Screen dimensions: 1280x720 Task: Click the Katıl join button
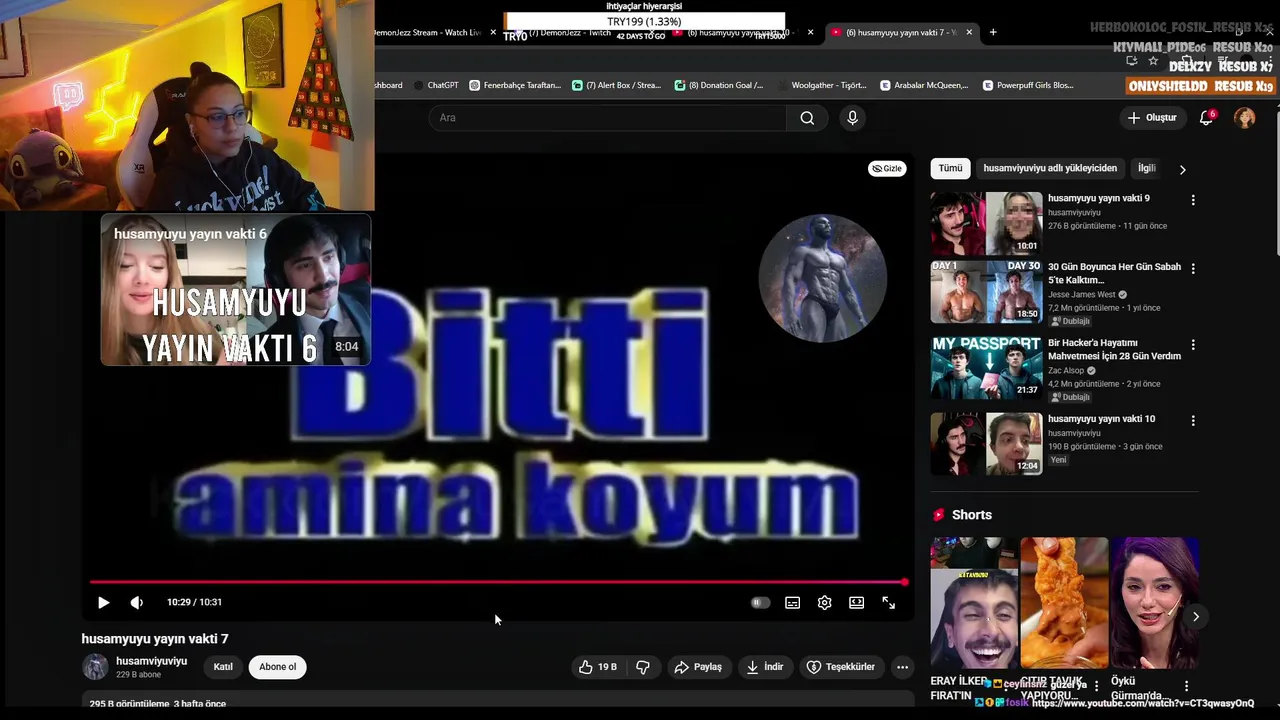click(x=223, y=667)
